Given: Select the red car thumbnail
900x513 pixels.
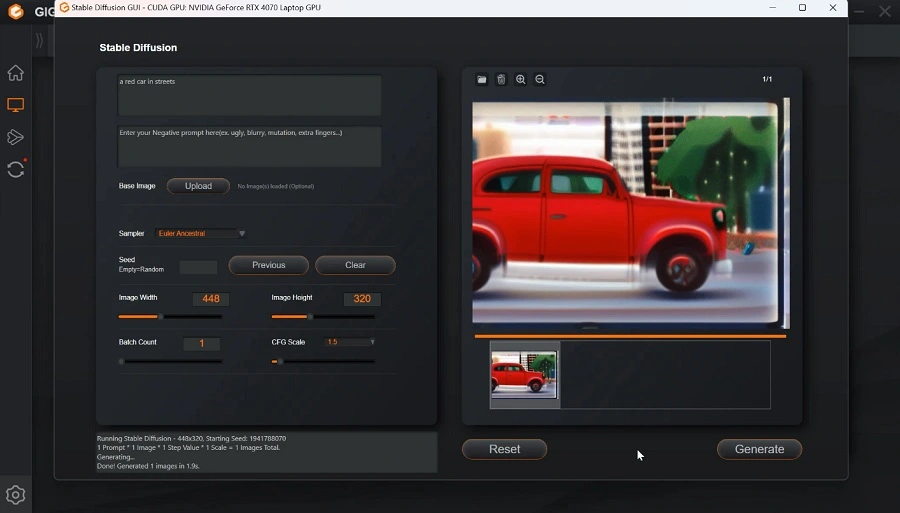Looking at the screenshot, I should tap(524, 375).
